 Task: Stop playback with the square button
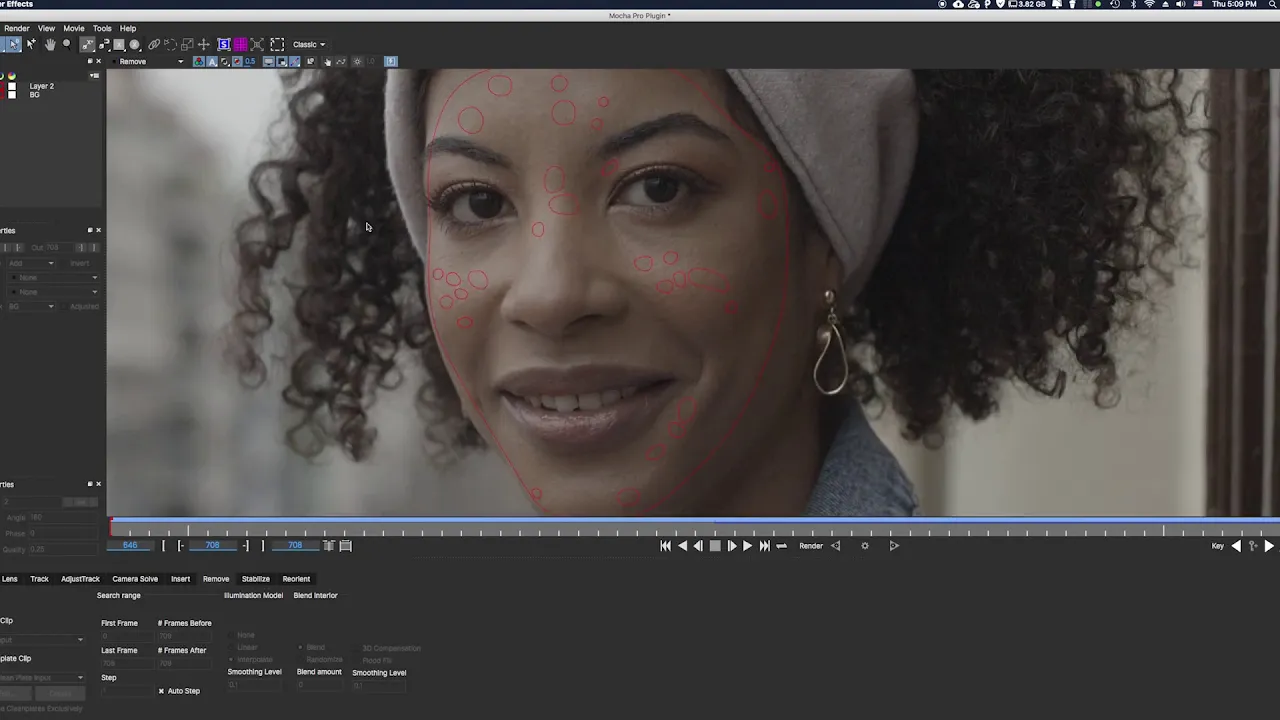pyautogui.click(x=715, y=546)
